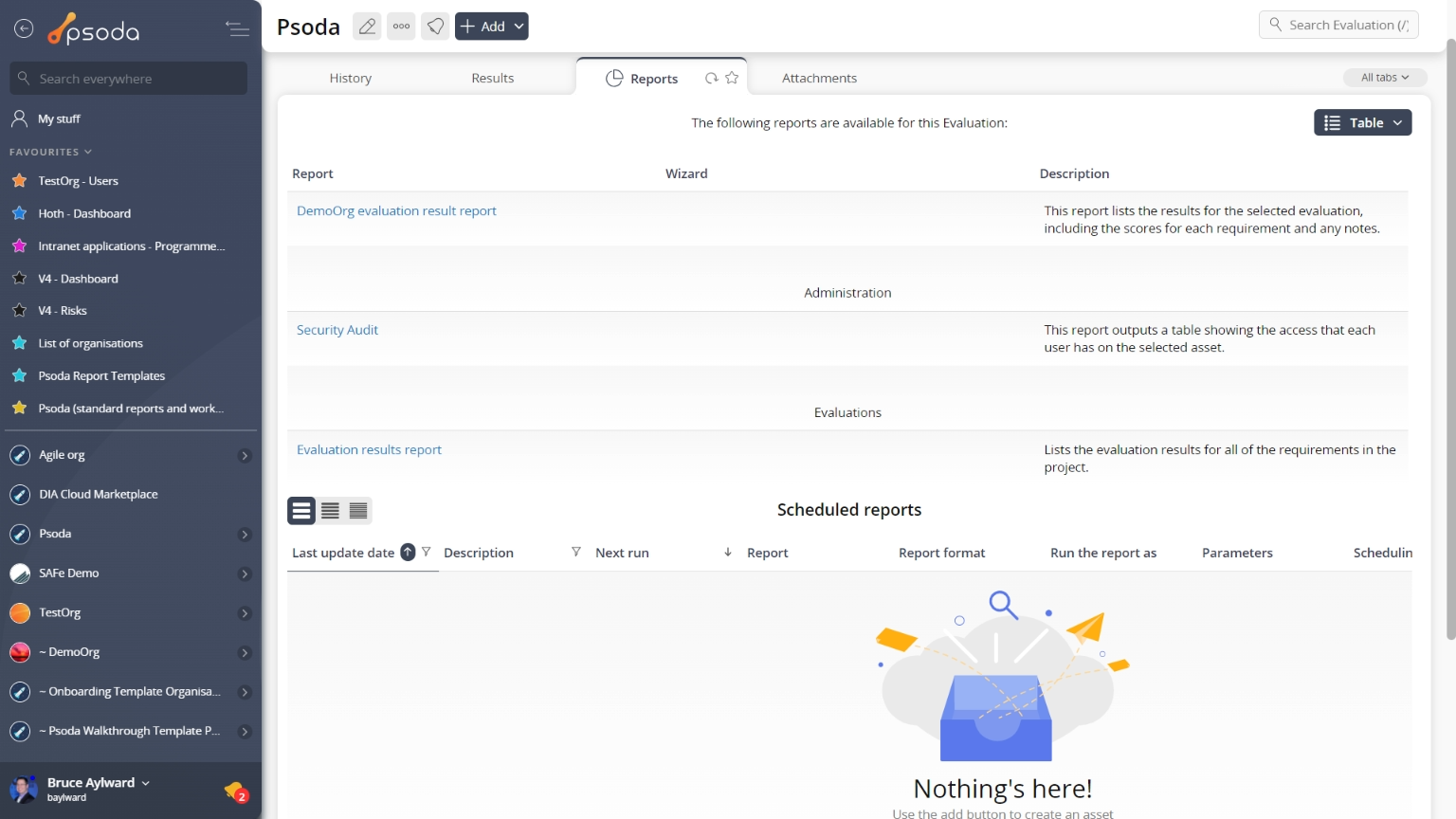The image size is (1456, 819).
Task: Click the star beside Psoda Report Templates
Action: coord(19,375)
